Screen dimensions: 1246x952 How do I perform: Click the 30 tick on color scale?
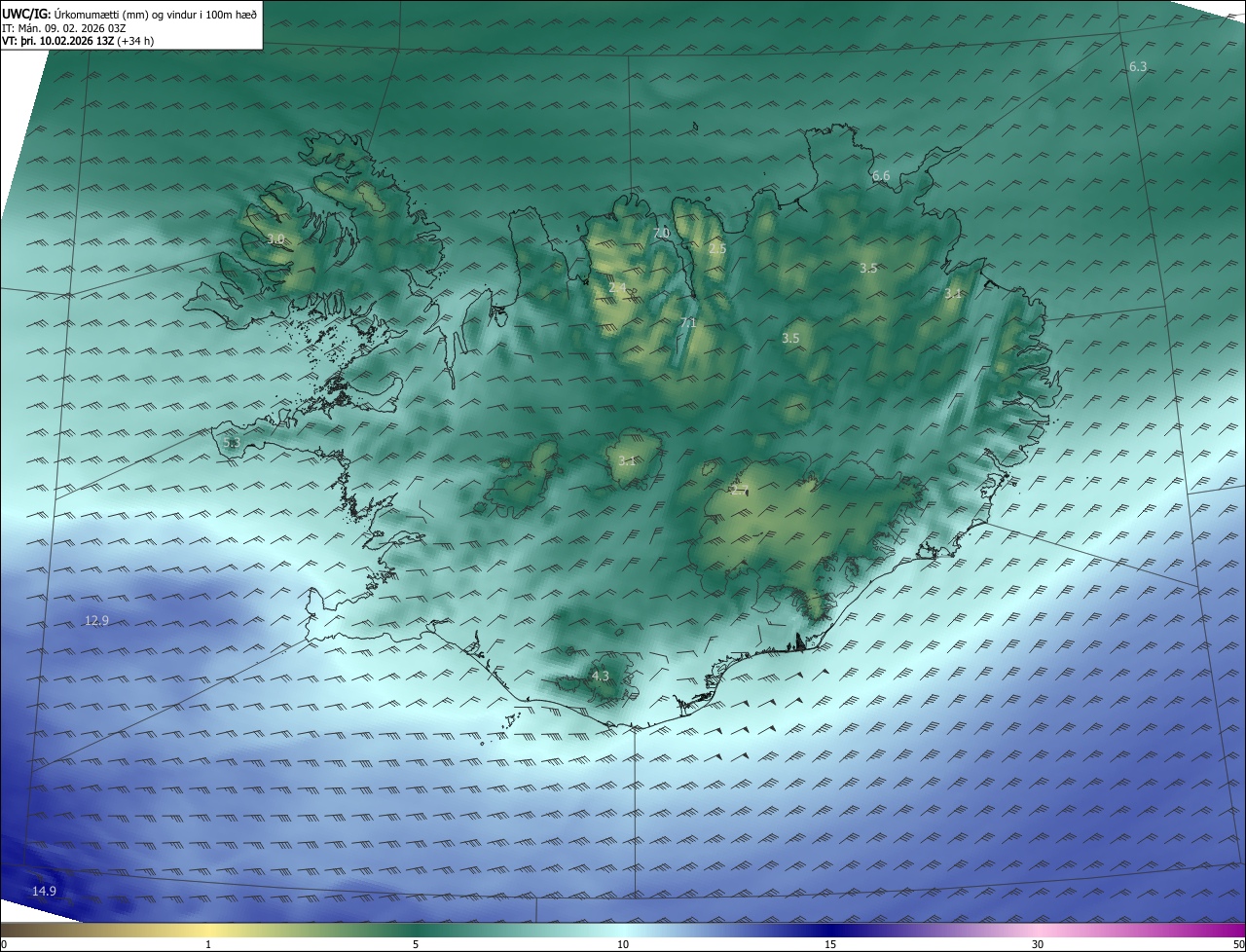point(1038,944)
